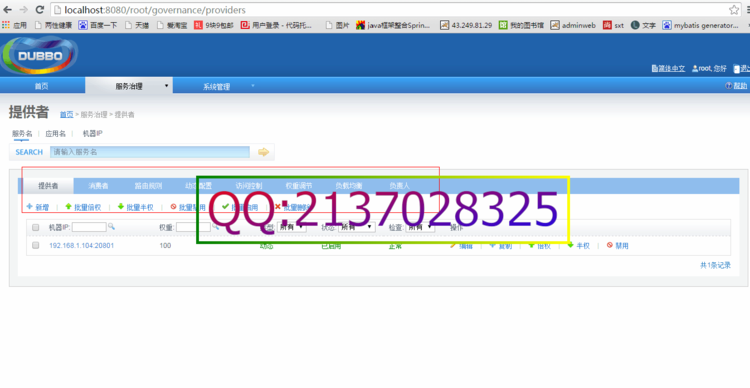Viewport: 750px width, 388px height.
Task: Expand the 系统管理 menu dropdown arrow
Action: [x=253, y=86]
